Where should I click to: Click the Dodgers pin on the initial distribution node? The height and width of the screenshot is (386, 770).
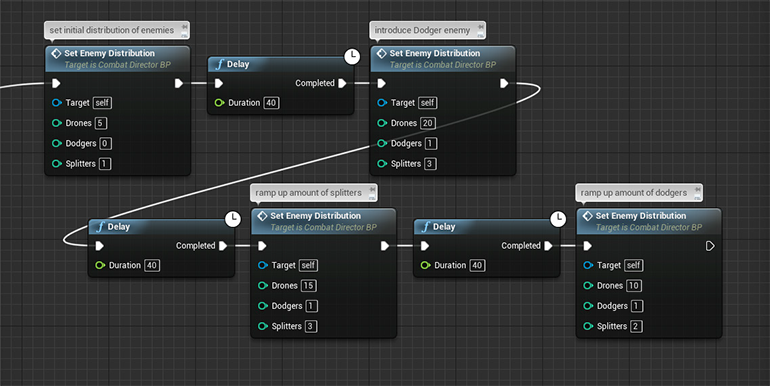[x=56, y=143]
